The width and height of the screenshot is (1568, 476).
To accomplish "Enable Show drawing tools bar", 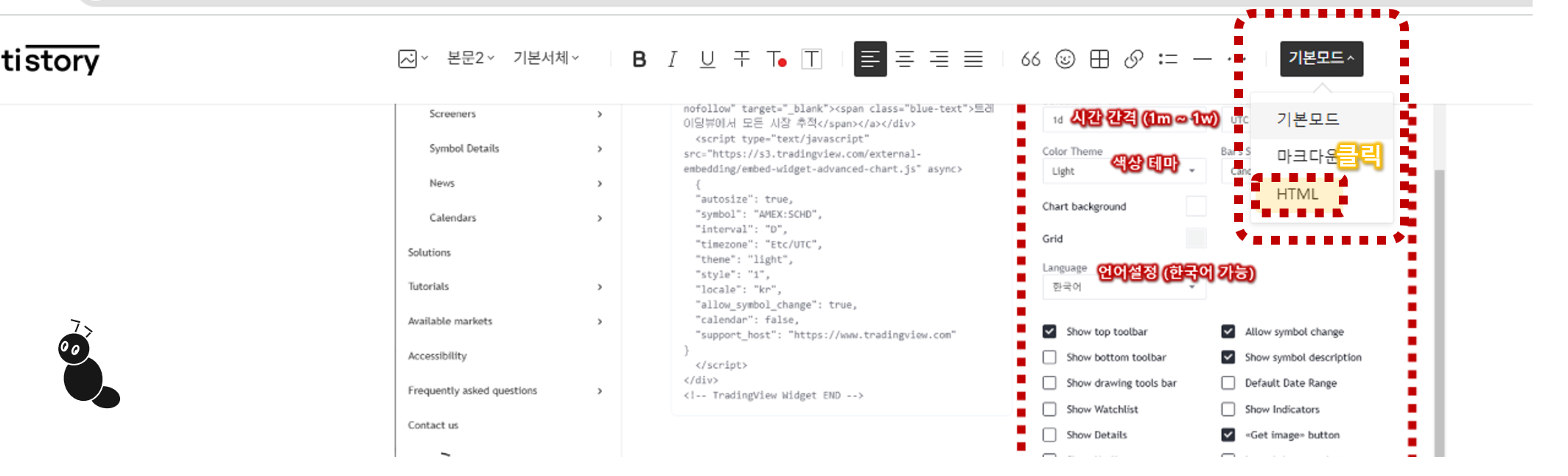I will tap(1049, 383).
